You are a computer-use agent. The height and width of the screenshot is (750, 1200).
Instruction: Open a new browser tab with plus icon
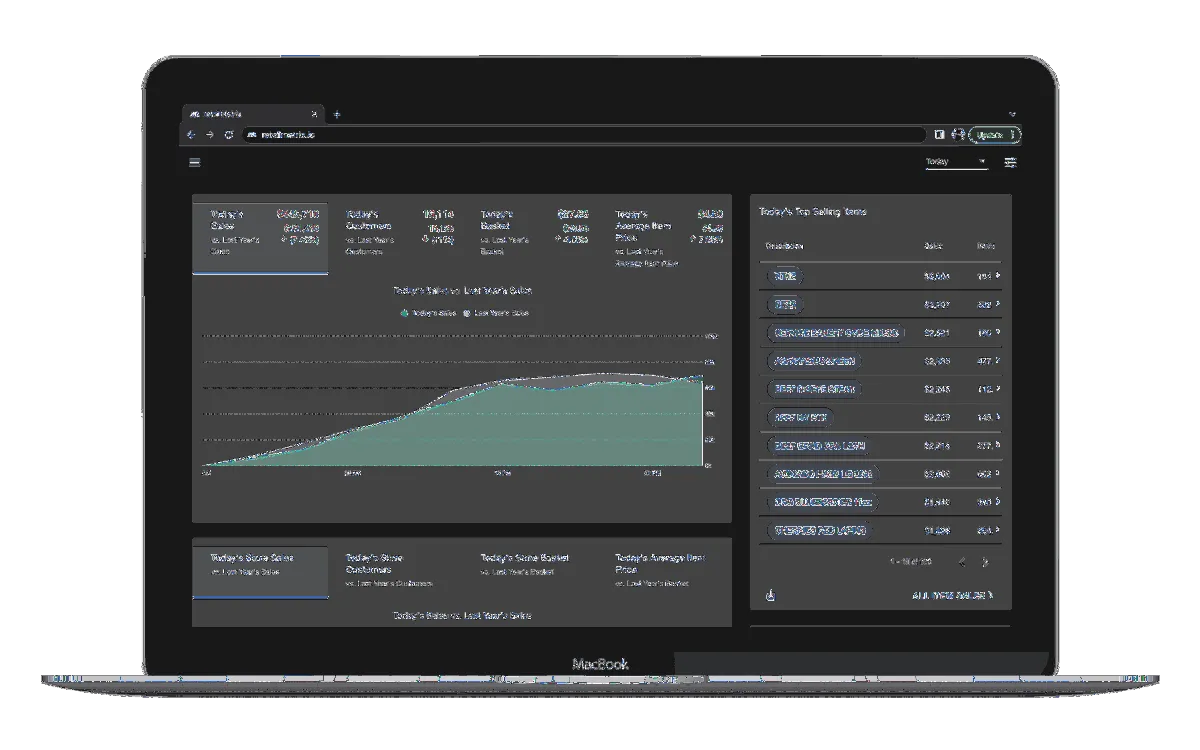pyautogui.click(x=337, y=114)
